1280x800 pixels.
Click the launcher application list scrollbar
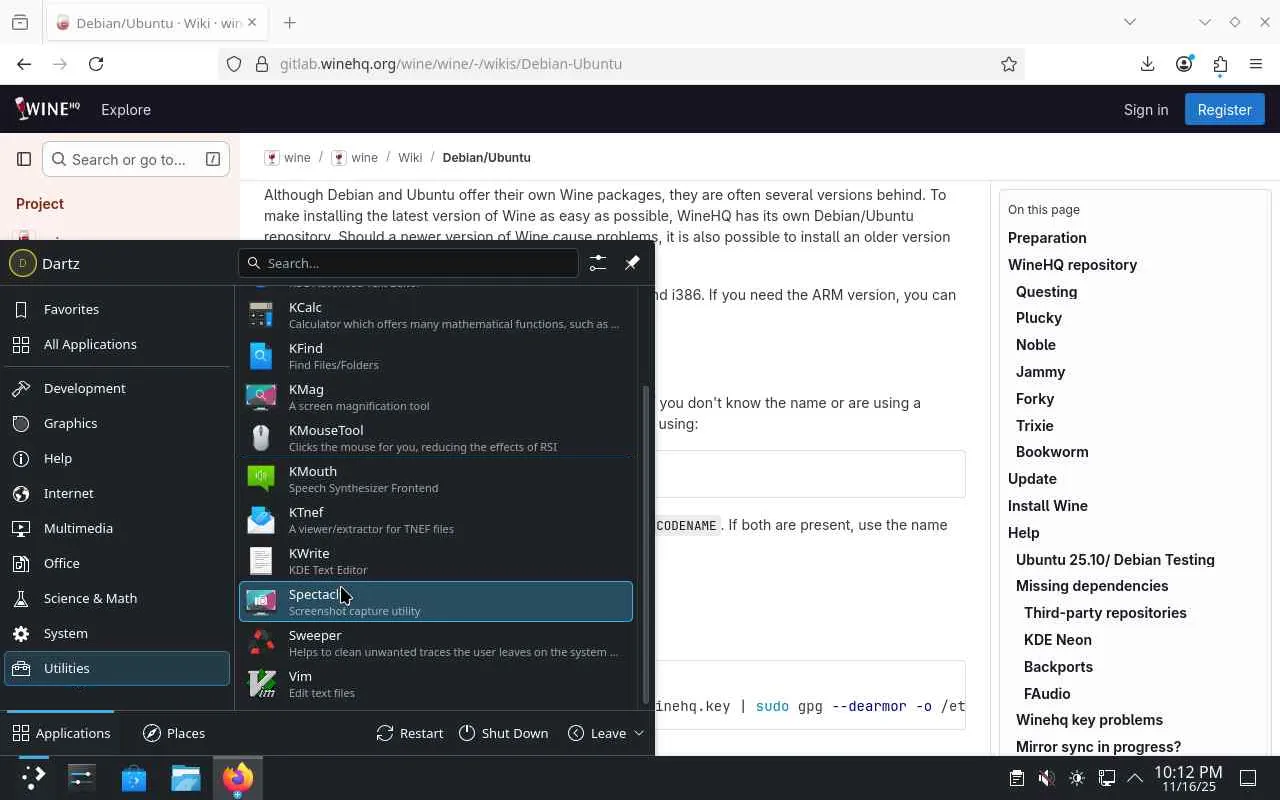[646, 545]
